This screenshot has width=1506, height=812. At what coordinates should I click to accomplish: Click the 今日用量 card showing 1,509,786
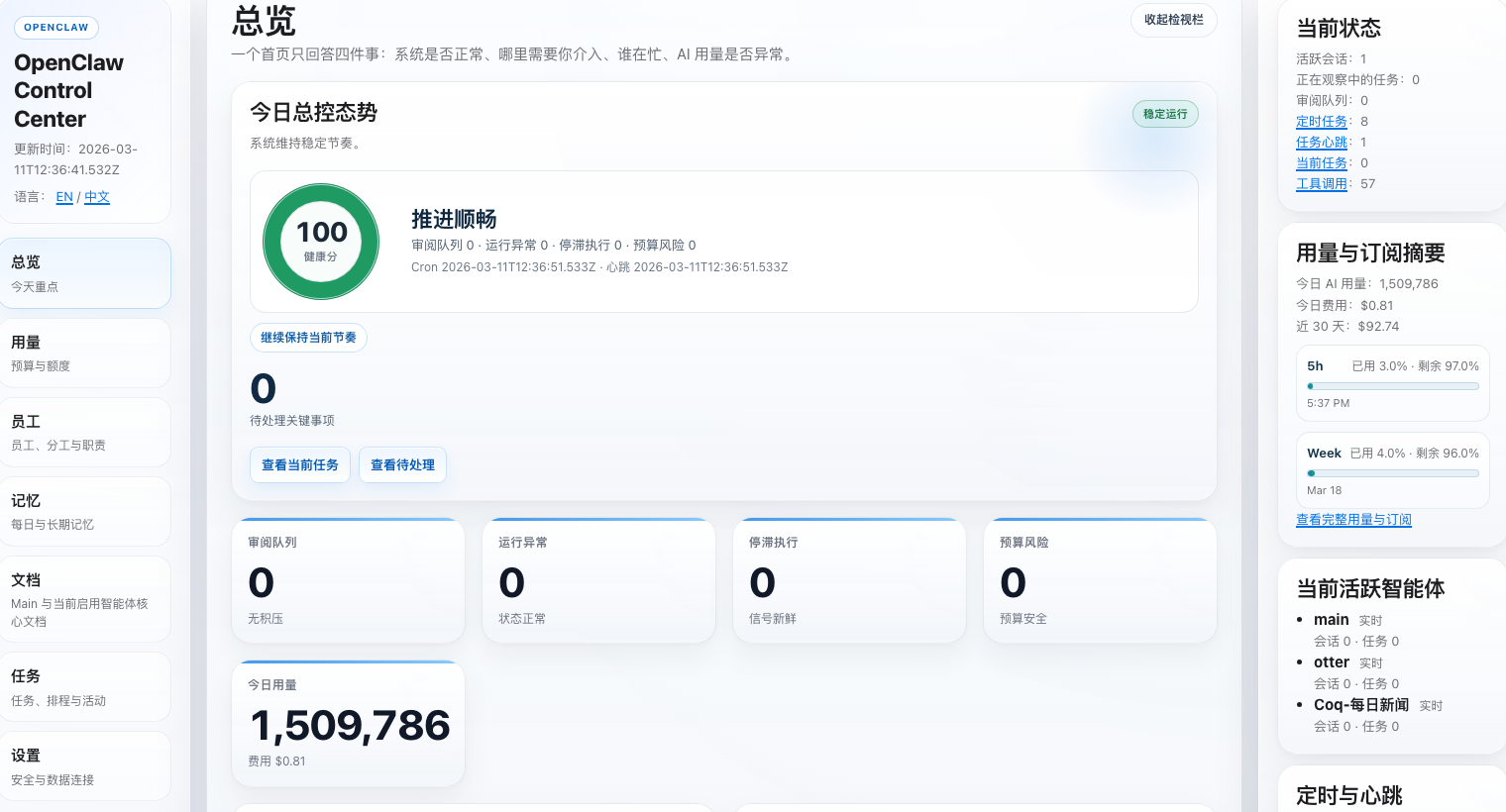click(x=349, y=723)
